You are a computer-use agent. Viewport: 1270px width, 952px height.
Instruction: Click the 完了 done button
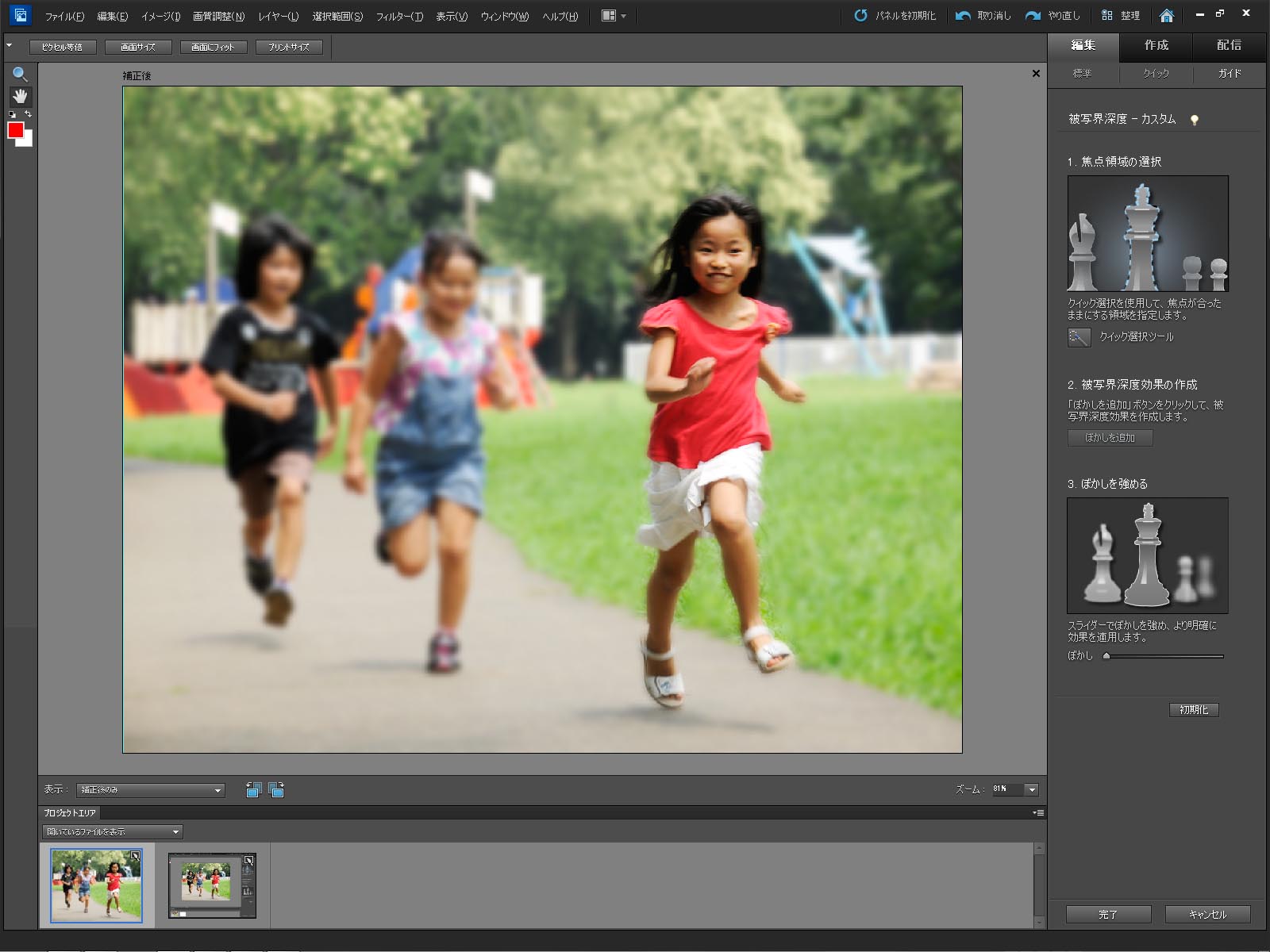1108,915
